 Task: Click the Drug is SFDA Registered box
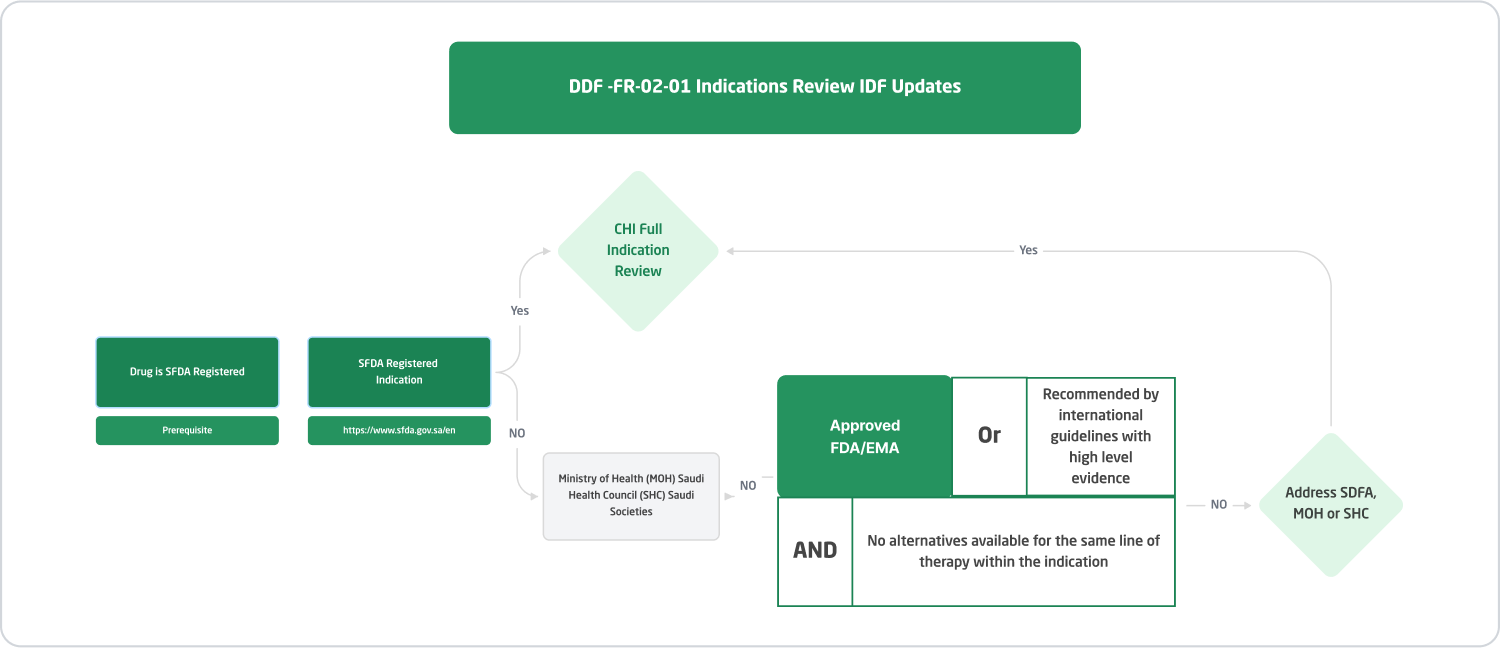tap(187, 372)
